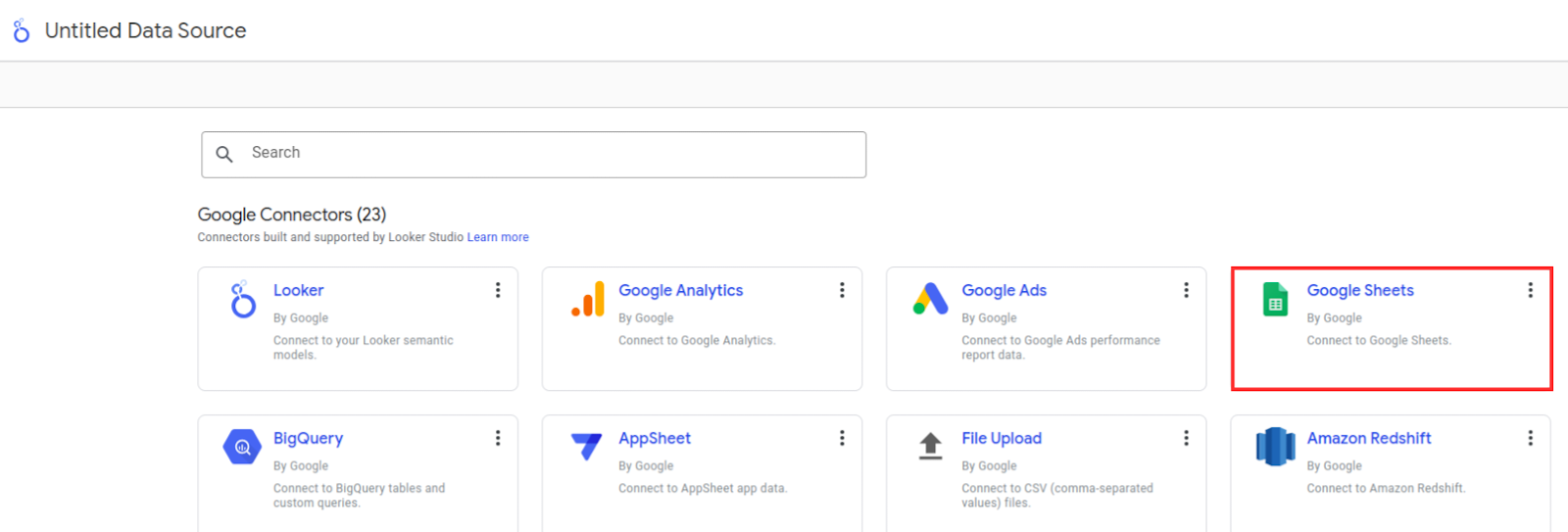Open the File Upload card options menu
This screenshot has height=532, width=1568.
[x=1186, y=438]
